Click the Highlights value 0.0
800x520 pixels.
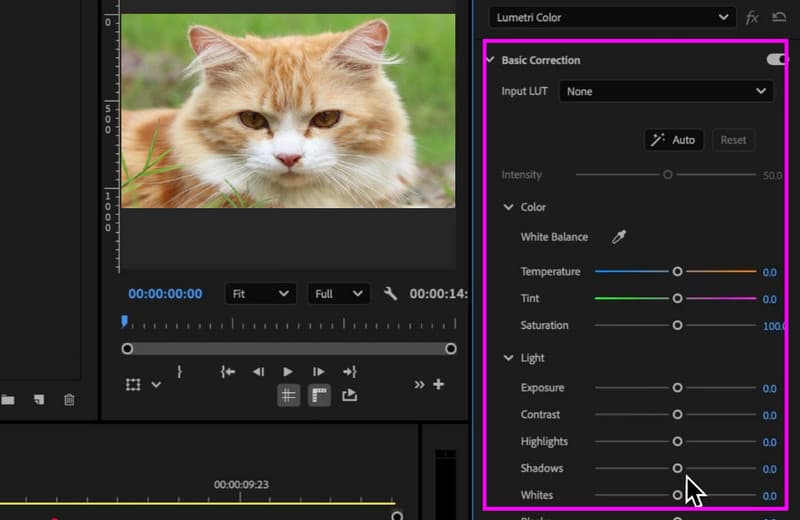[769, 442]
